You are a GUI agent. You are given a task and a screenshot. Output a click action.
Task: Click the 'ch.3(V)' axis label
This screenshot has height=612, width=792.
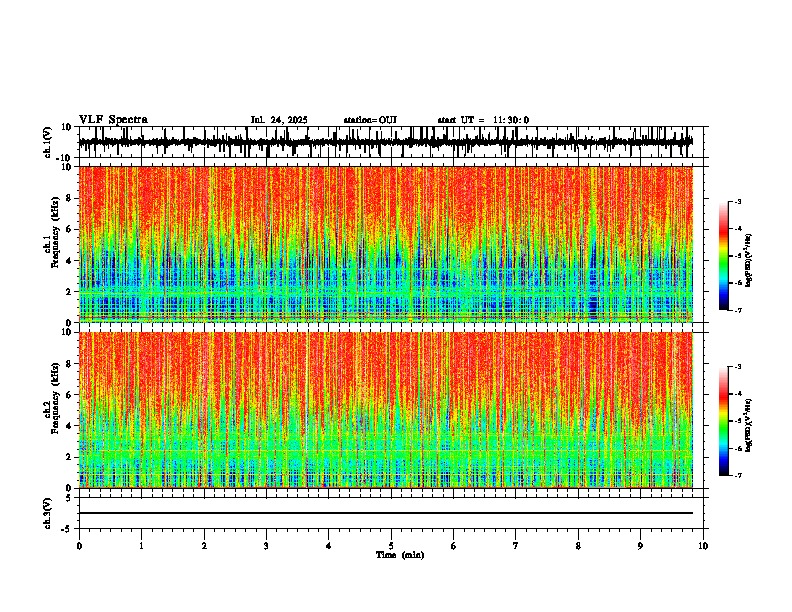pyautogui.click(x=48, y=513)
